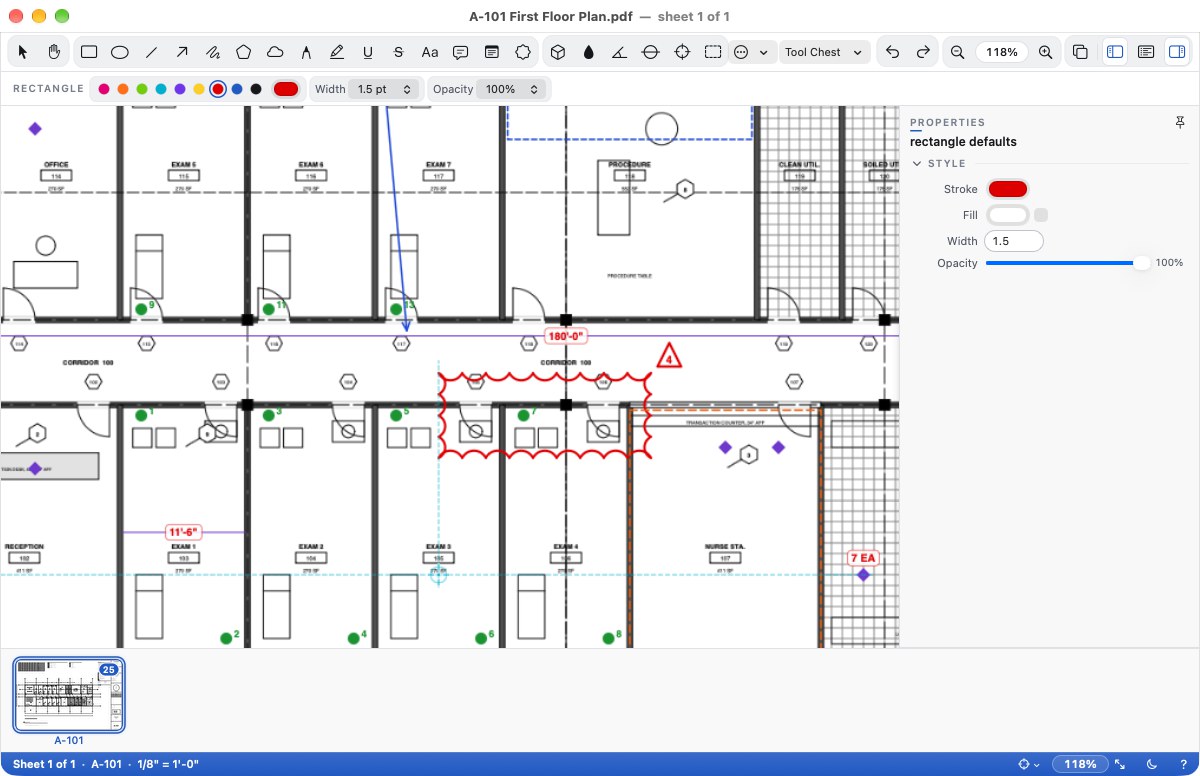
Task: Select the Underline text tool
Action: pyautogui.click(x=368, y=52)
